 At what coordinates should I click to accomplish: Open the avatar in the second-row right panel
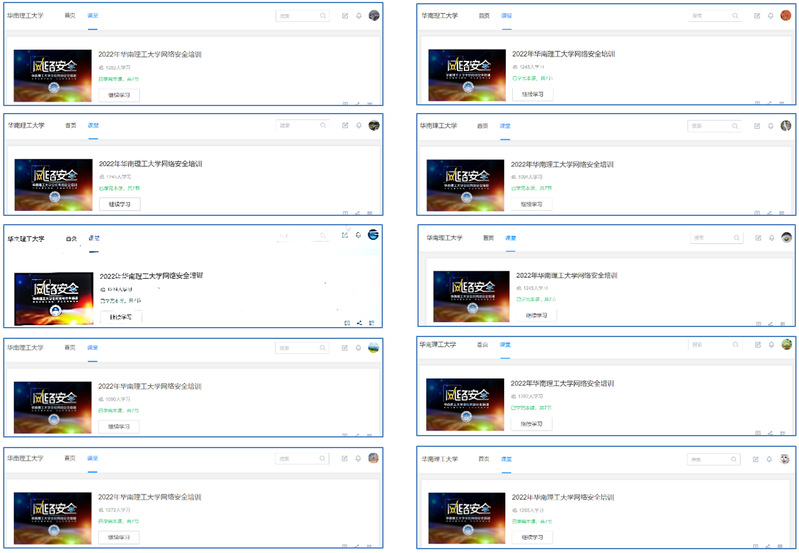pos(786,125)
